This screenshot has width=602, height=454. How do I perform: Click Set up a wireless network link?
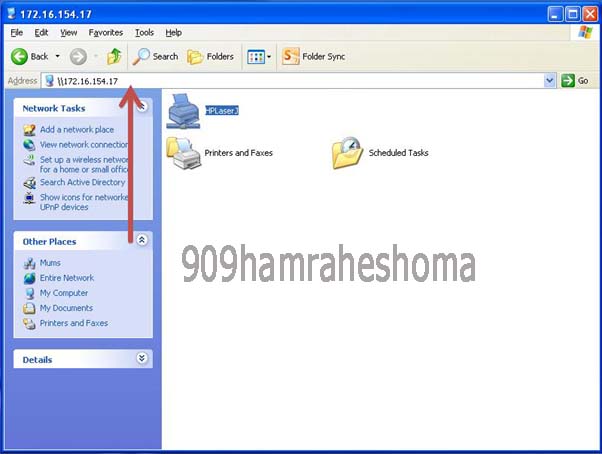click(x=84, y=164)
